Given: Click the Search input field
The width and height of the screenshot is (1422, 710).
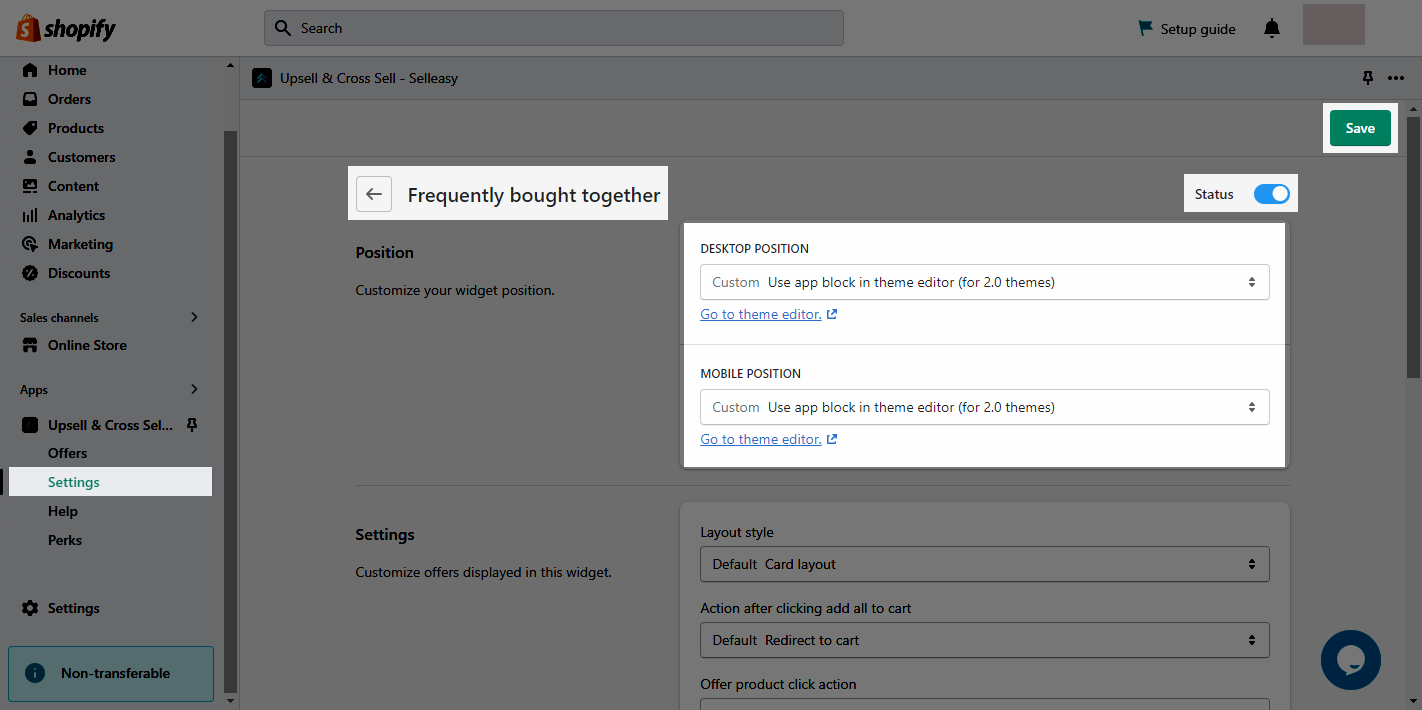Looking at the screenshot, I should tap(554, 28).
